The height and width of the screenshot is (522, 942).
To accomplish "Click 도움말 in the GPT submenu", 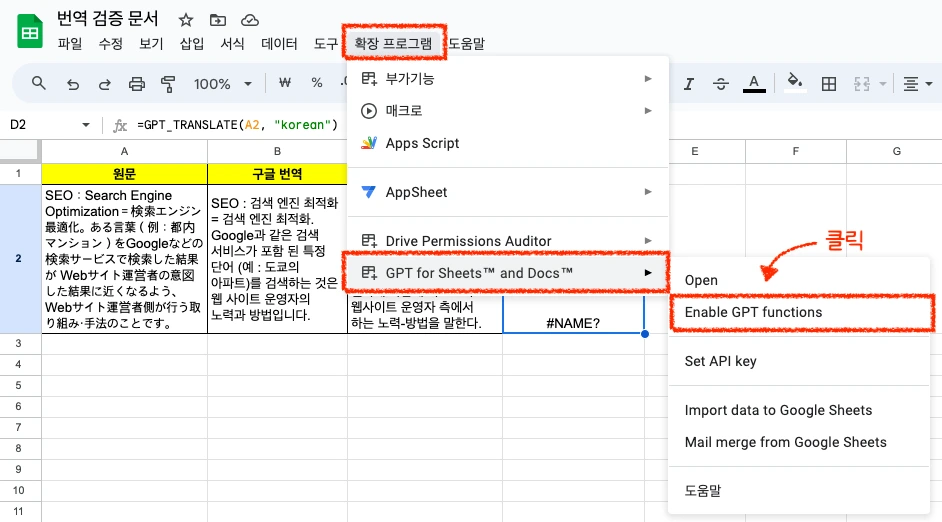I will pos(799,491).
